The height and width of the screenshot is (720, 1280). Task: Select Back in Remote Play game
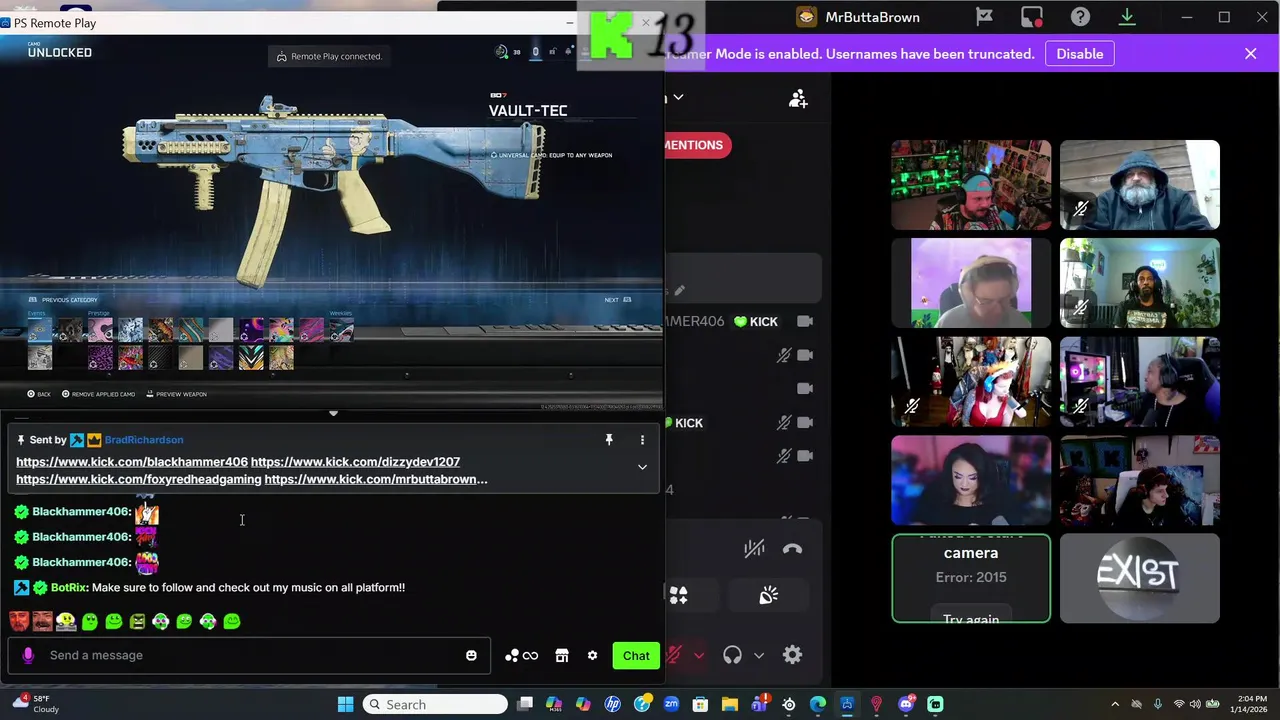click(x=39, y=394)
